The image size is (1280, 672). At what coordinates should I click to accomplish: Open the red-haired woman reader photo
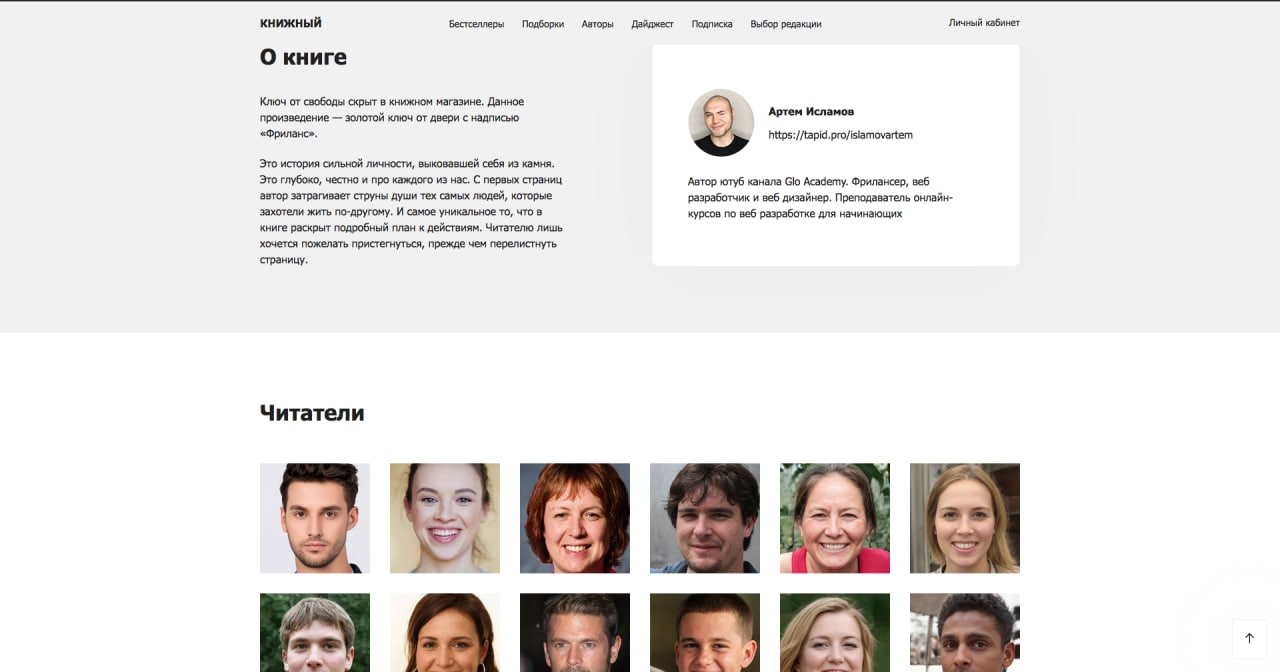575,518
